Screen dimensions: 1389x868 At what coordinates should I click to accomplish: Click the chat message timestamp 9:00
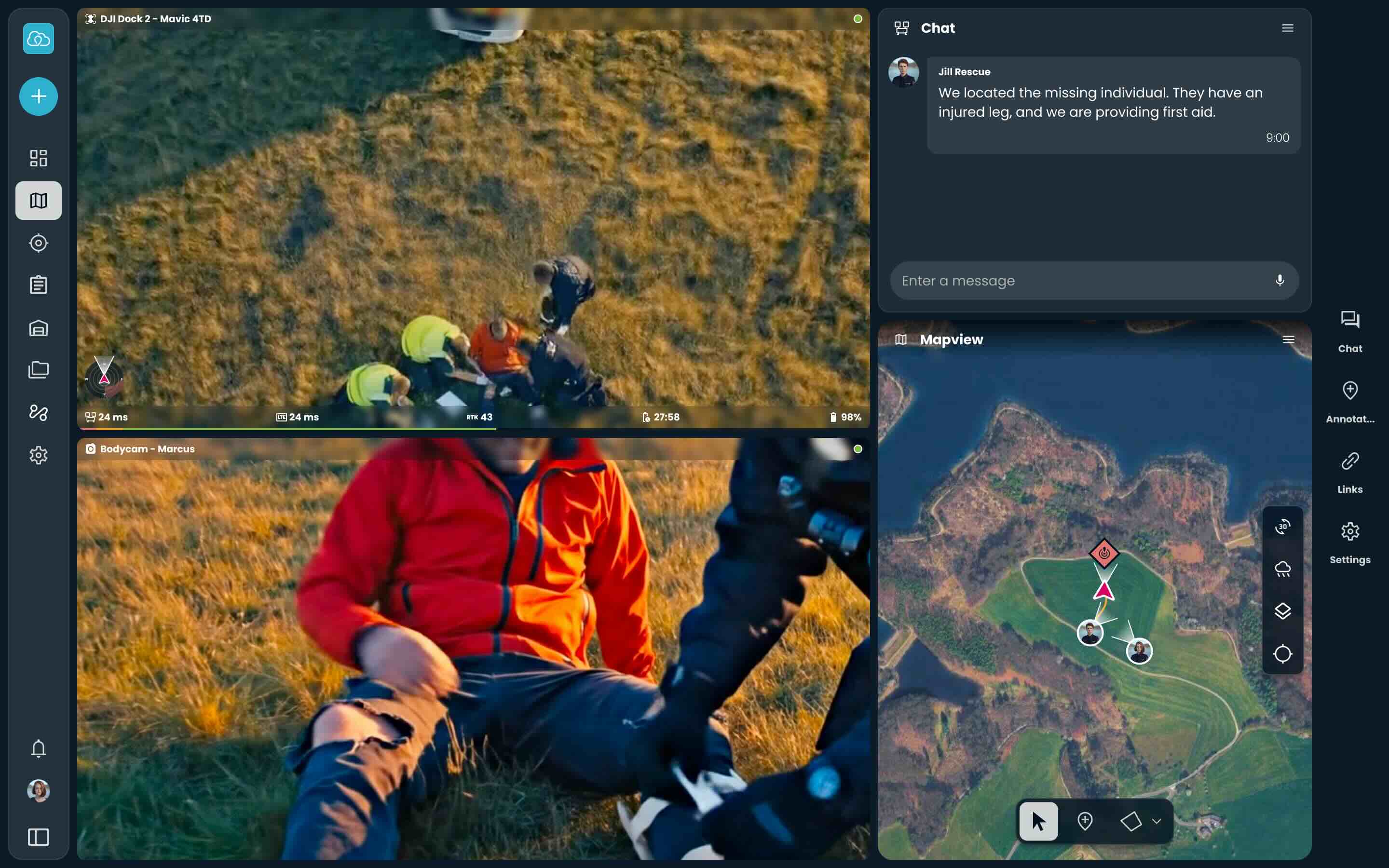coord(1277,138)
